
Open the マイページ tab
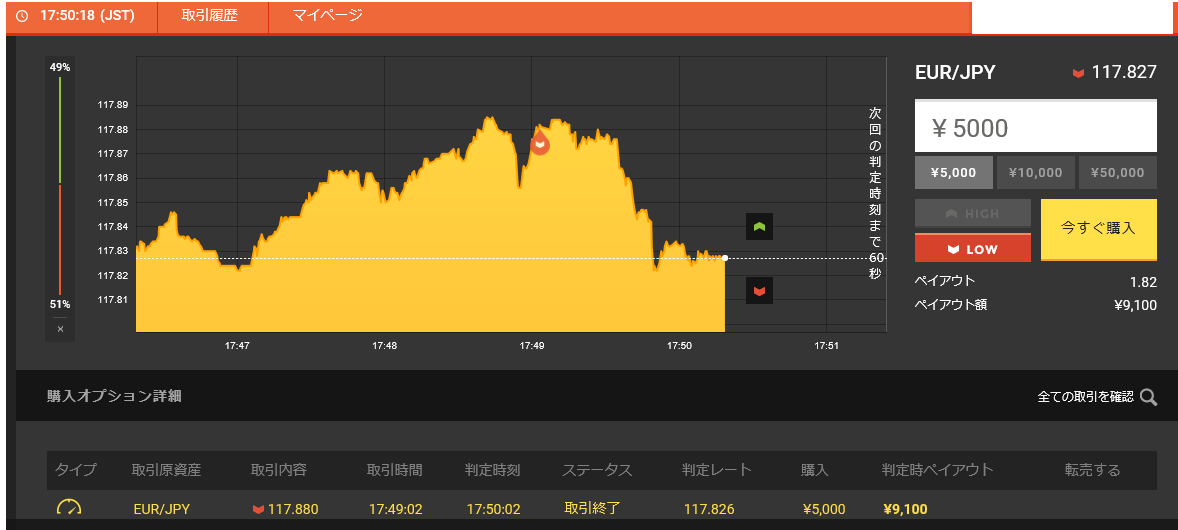327,17
